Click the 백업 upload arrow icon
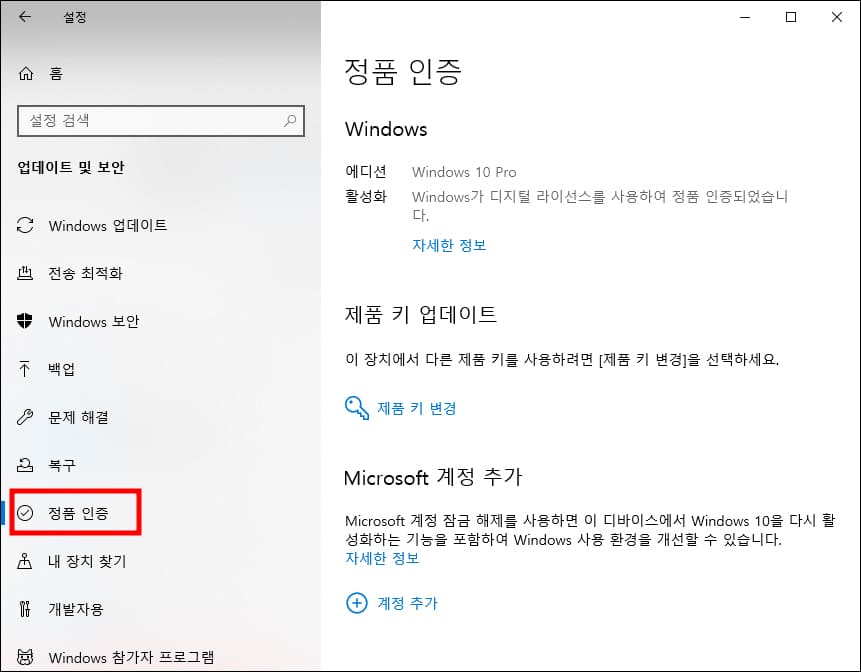The width and height of the screenshot is (861, 672). click(25, 369)
